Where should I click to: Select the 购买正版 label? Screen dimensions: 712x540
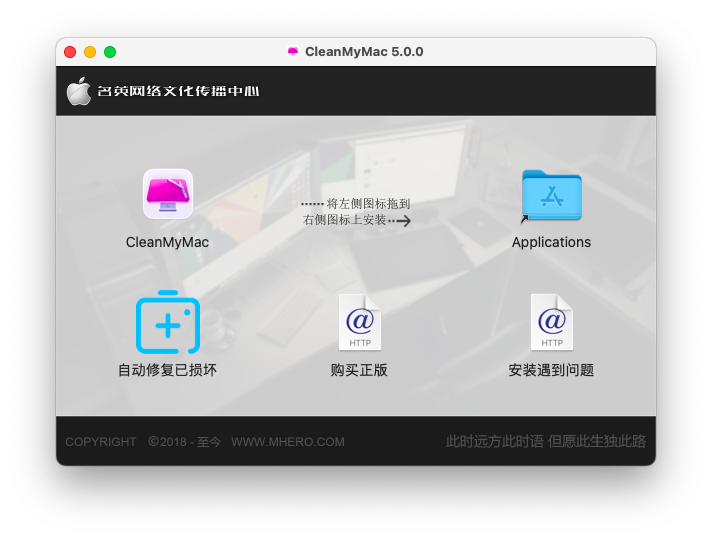359,370
